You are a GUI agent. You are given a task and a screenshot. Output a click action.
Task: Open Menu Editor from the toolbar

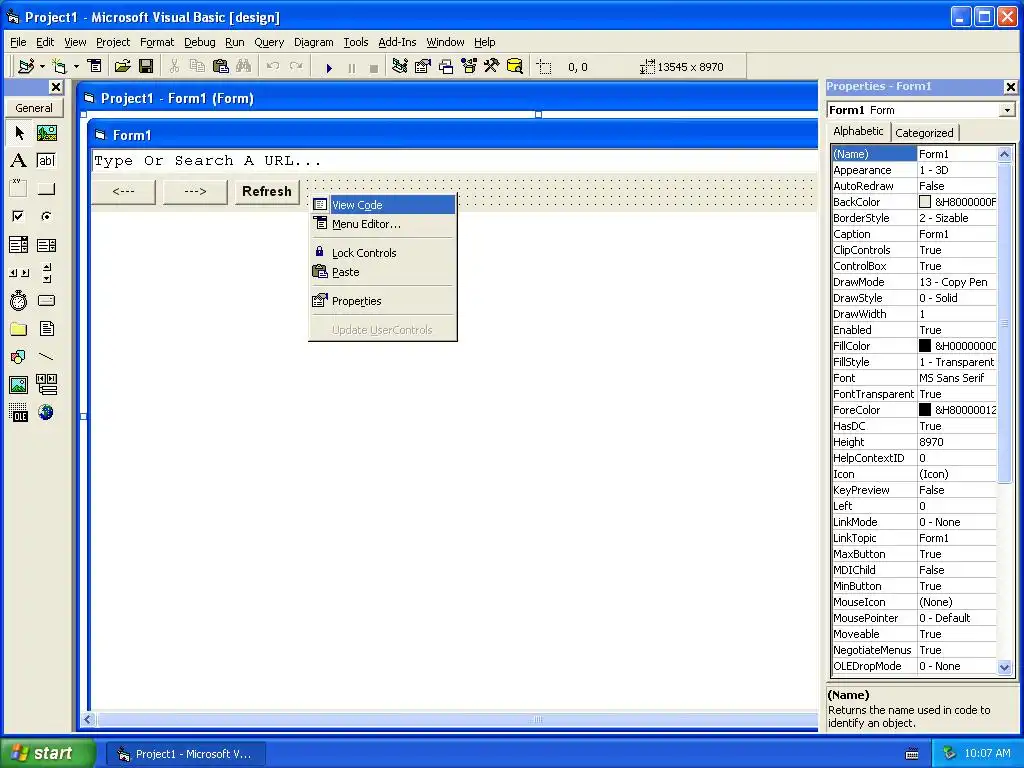pos(95,67)
